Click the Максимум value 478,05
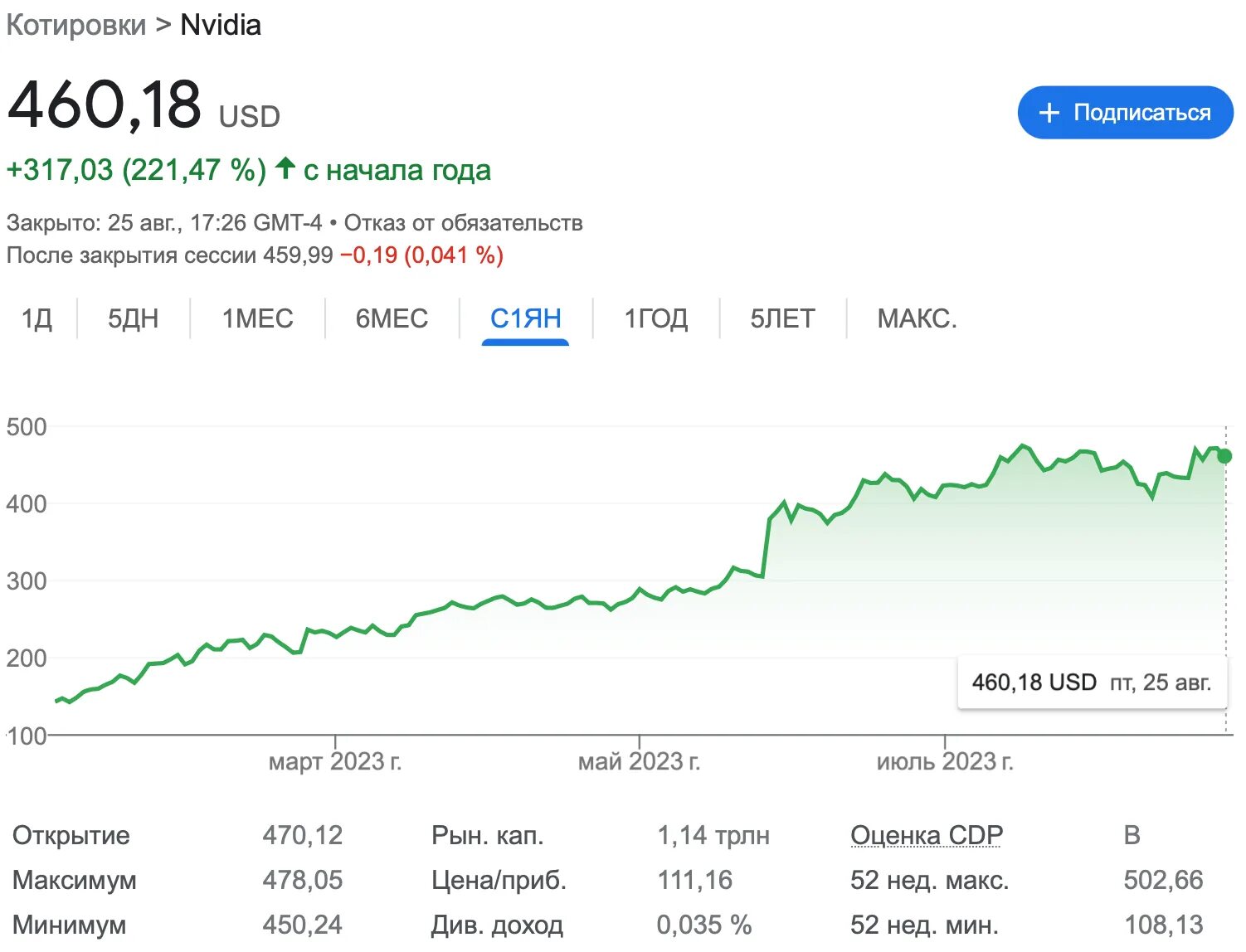Viewport: 1246px width, 952px height. click(x=303, y=880)
